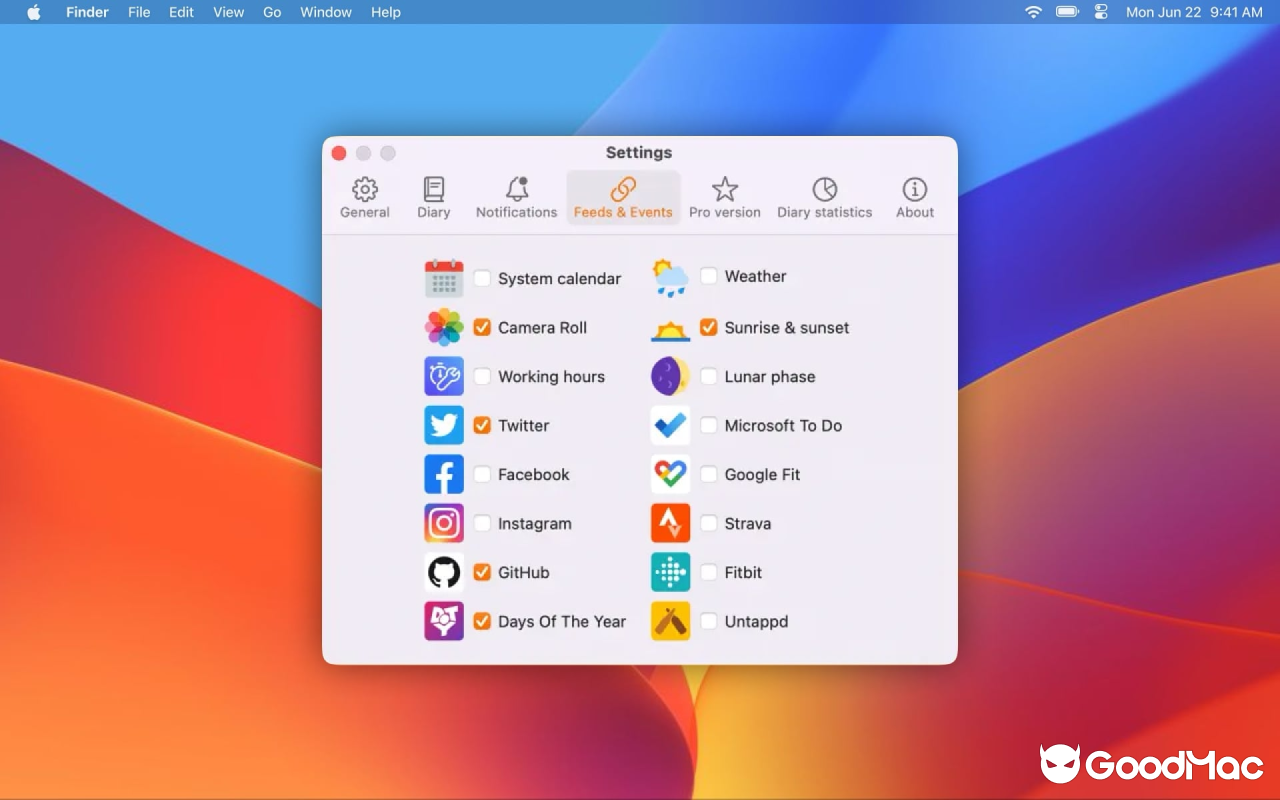1280x800 pixels.
Task: Open the Pro version tab
Action: coord(725,197)
